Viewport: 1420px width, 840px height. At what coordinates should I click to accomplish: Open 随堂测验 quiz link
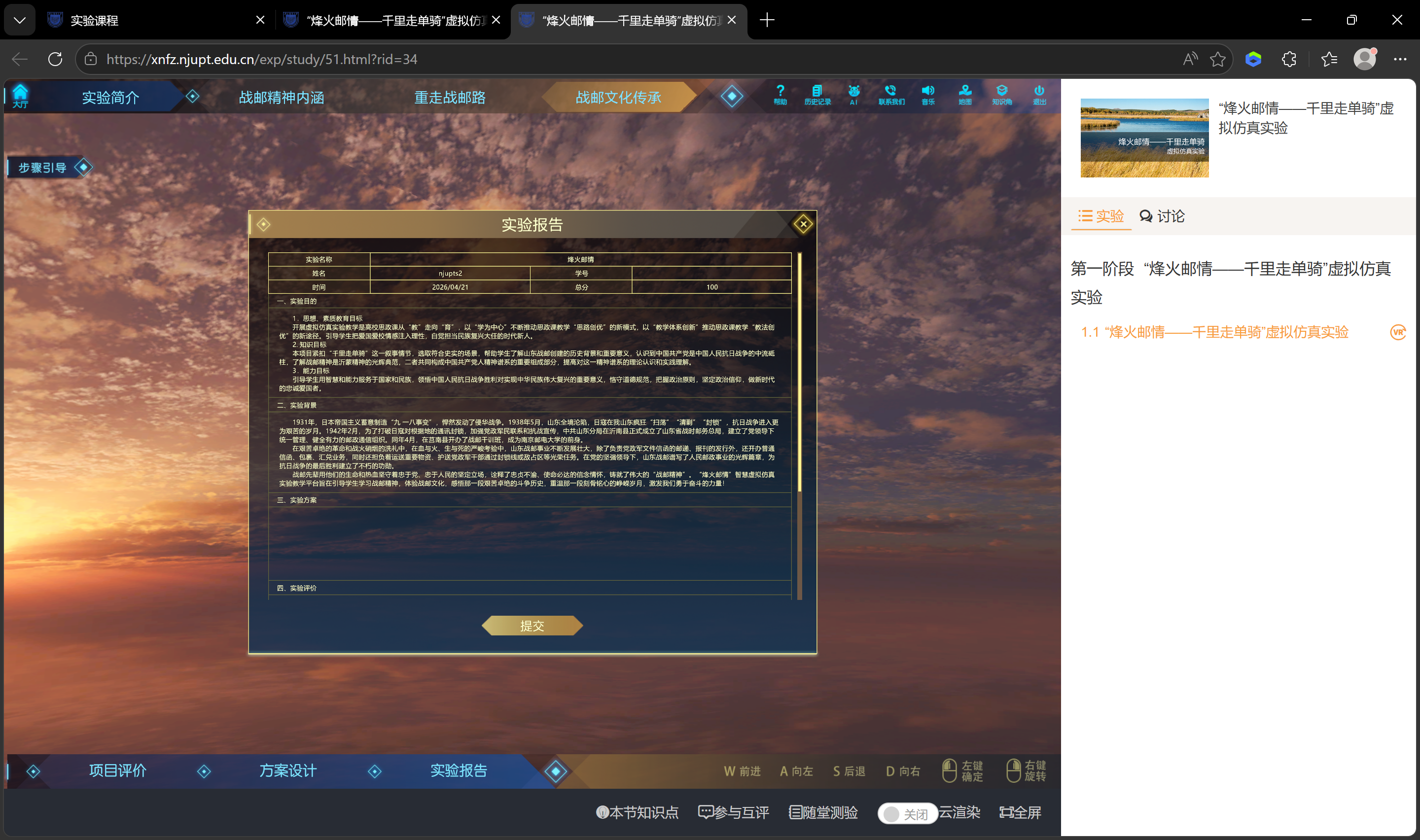[823, 812]
